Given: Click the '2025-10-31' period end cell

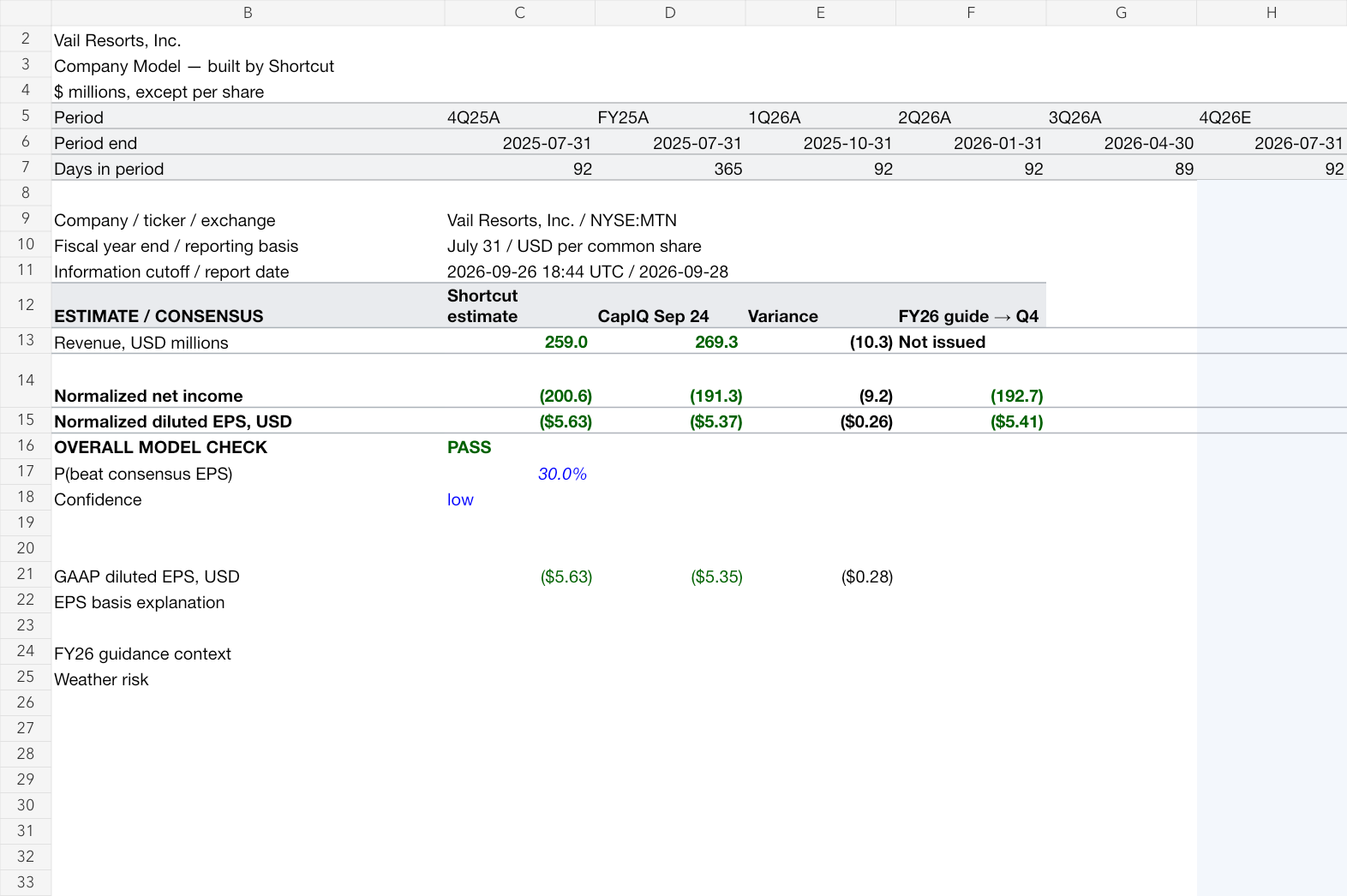Looking at the screenshot, I should coord(820,143).
